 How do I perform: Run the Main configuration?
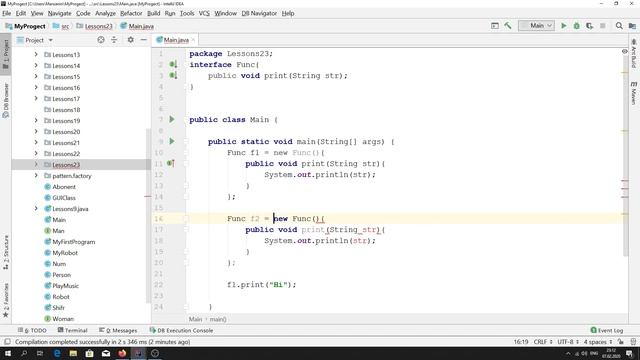coord(563,26)
